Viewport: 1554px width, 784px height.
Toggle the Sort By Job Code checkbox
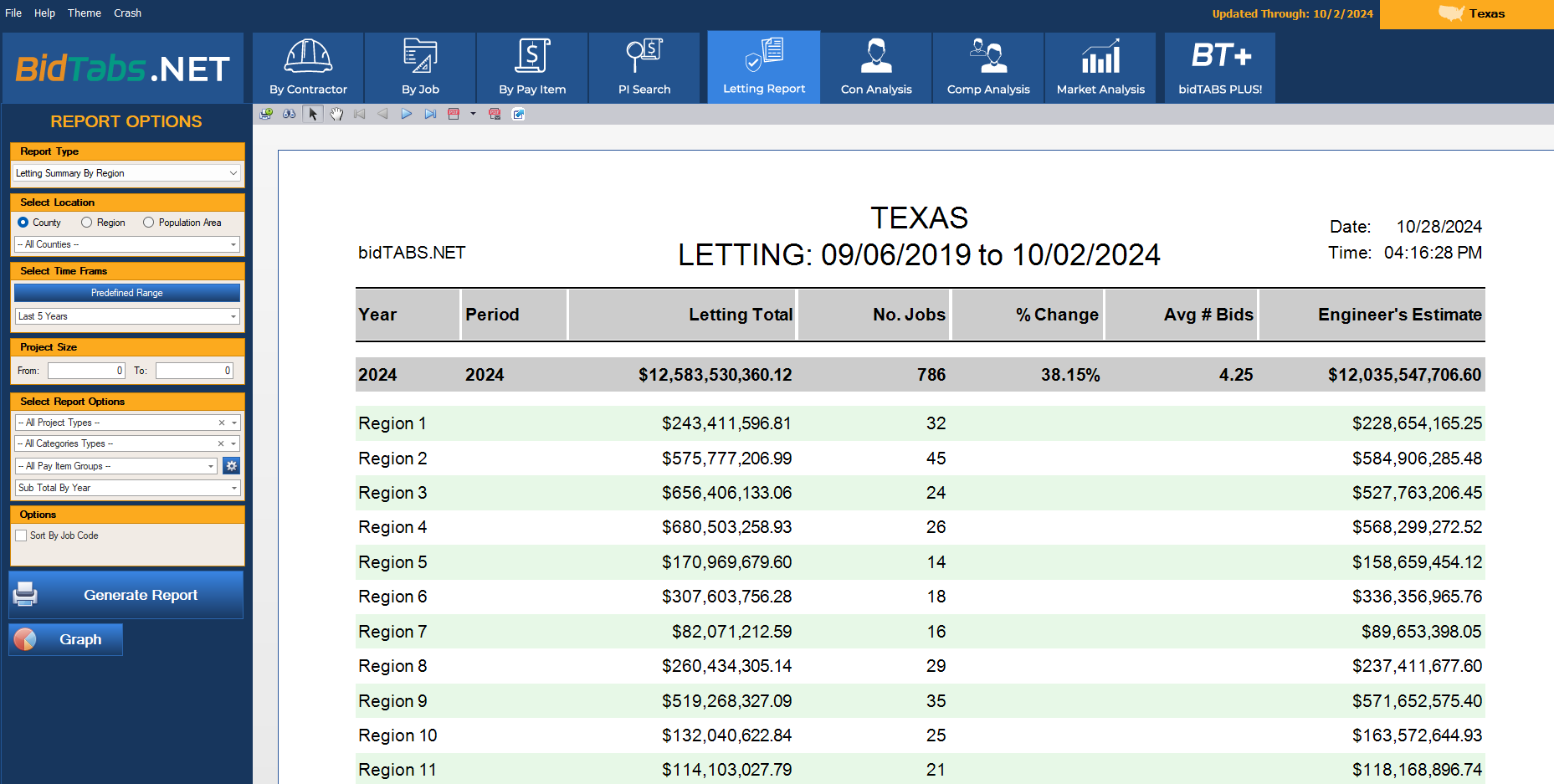tap(21, 535)
